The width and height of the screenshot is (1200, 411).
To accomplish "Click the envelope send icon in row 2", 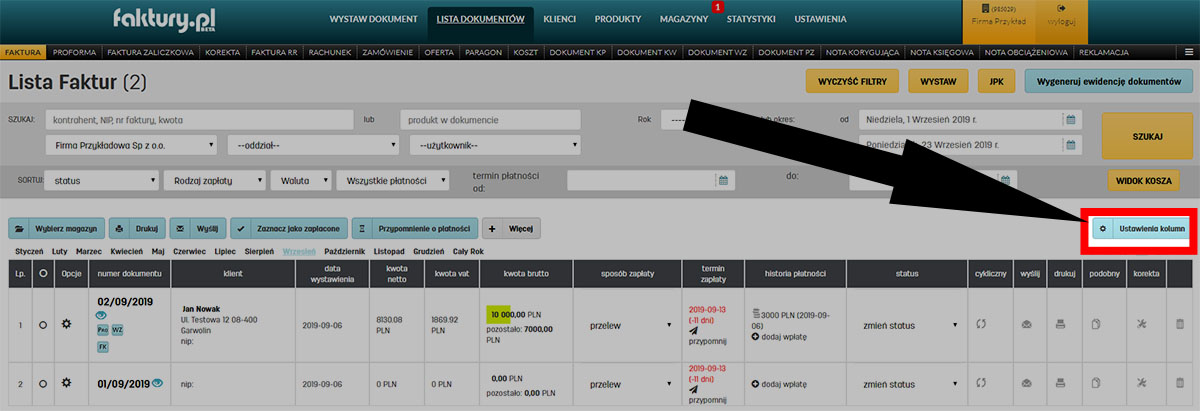I will [1025, 383].
